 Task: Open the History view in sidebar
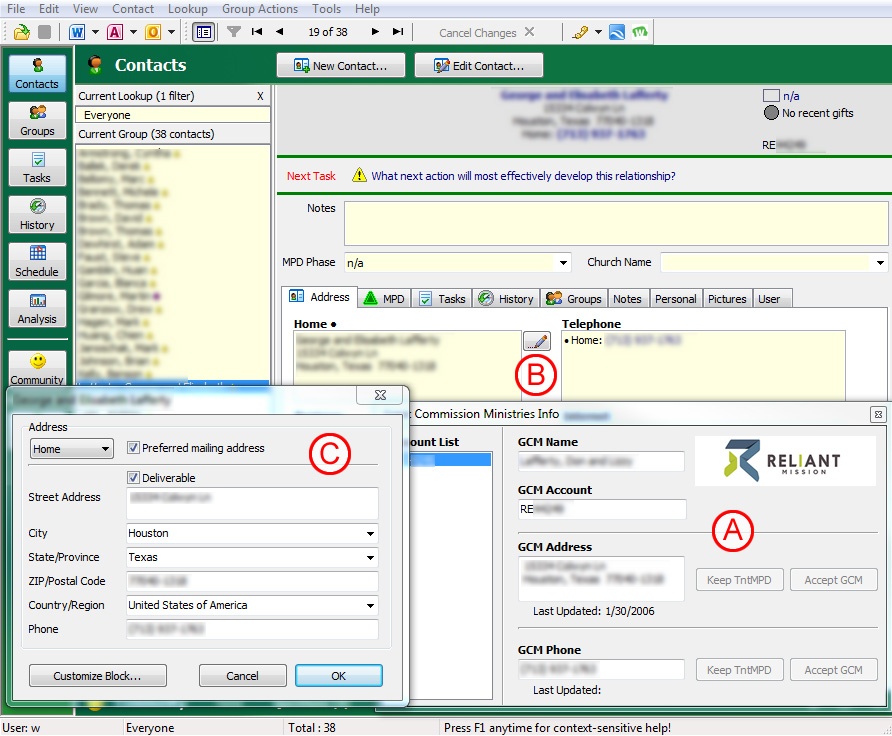(x=37, y=214)
